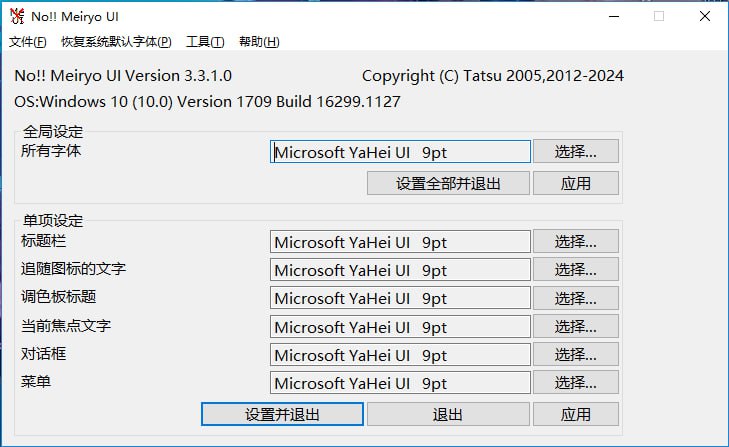
Task: Click the 标题栏 label
Action: tap(43, 240)
